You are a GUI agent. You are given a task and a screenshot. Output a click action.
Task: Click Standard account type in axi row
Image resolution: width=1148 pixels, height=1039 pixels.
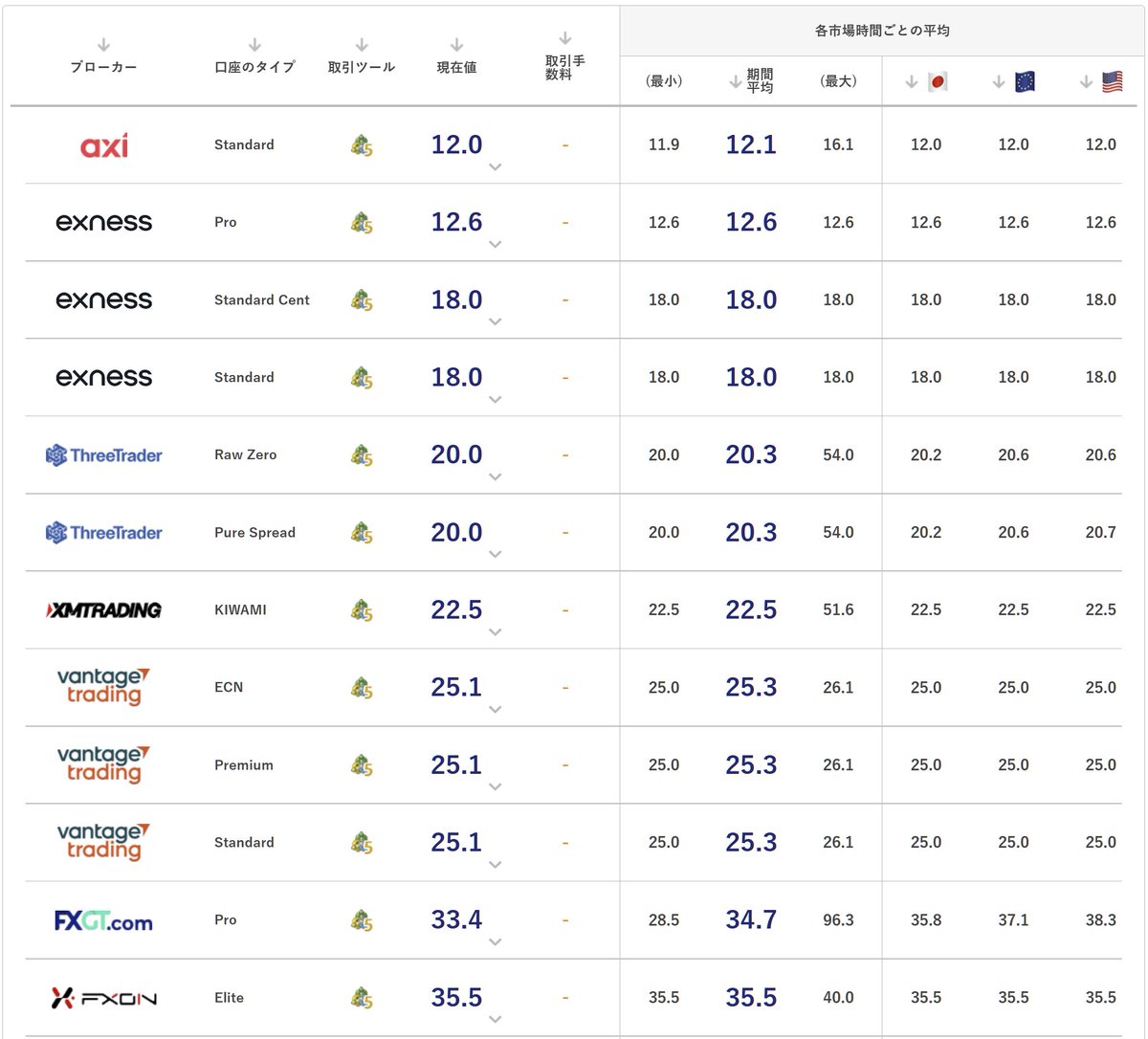(x=244, y=144)
